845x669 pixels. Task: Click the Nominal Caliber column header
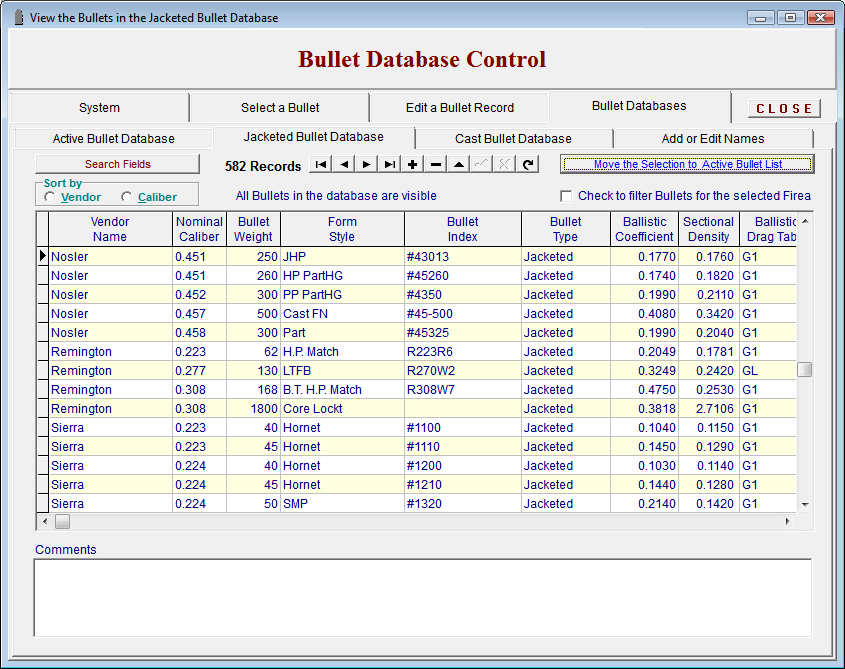click(199, 229)
